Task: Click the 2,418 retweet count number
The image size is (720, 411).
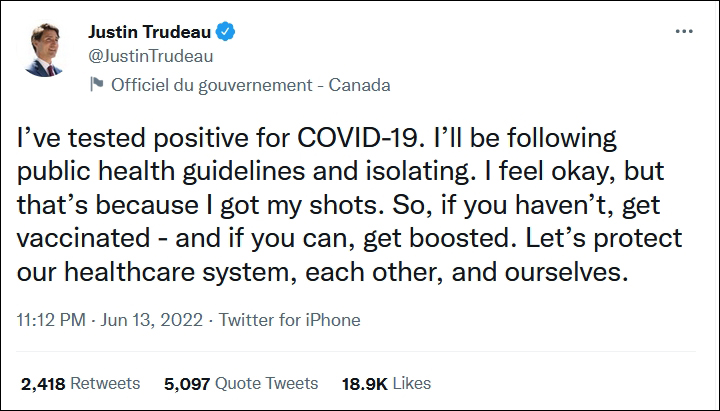Action: click(44, 383)
